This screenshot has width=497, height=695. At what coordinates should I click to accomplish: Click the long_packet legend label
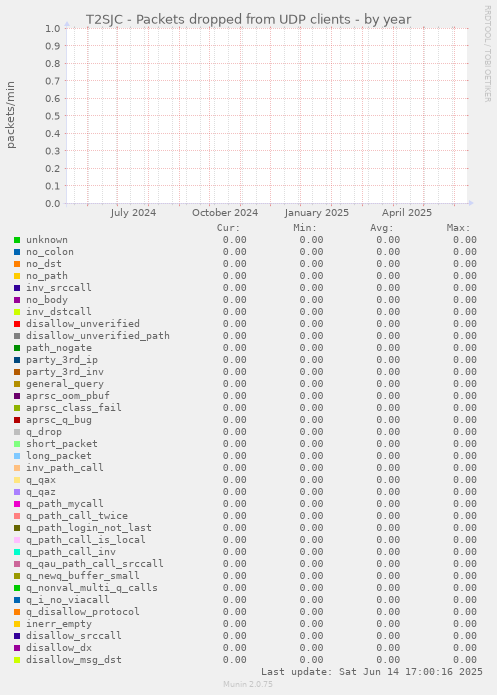click(59, 456)
